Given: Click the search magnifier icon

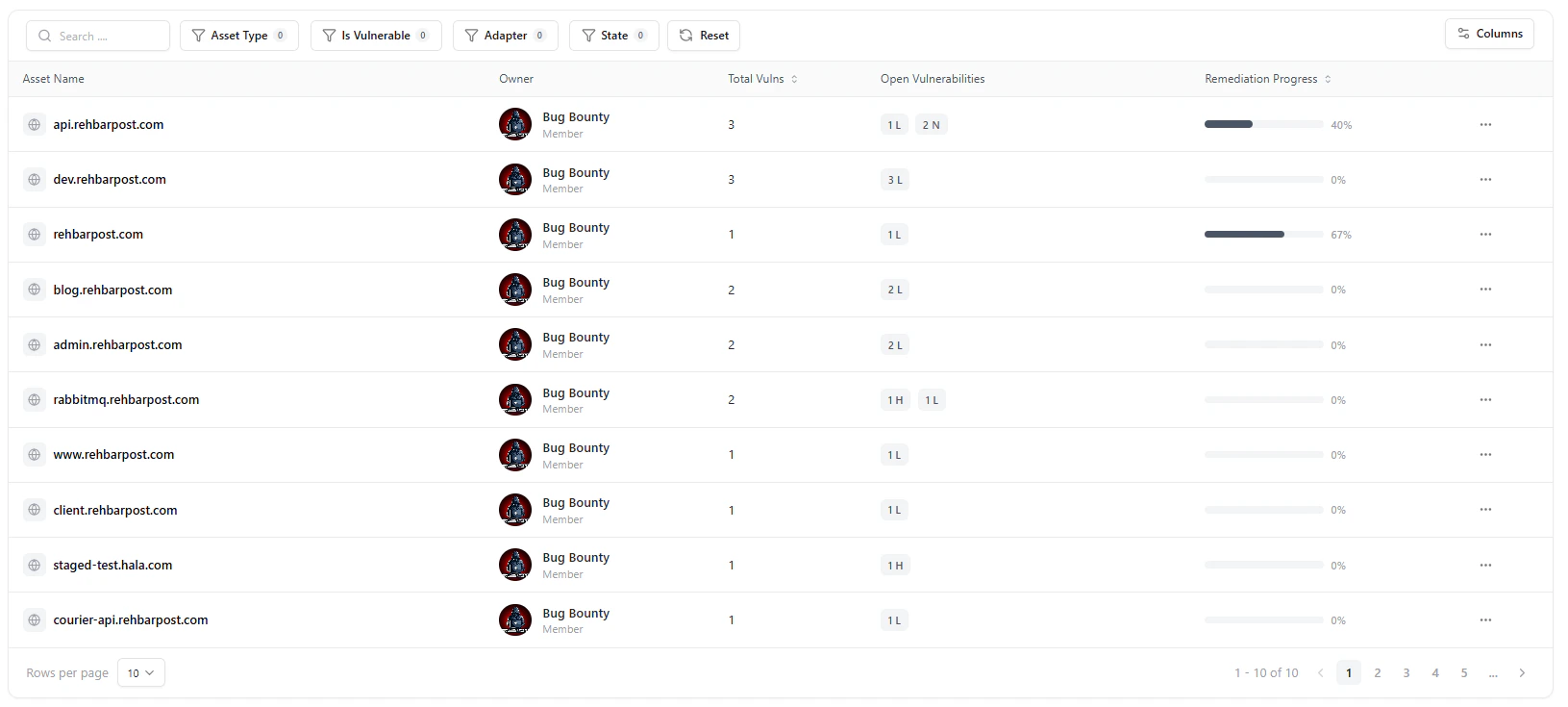Looking at the screenshot, I should (44, 35).
